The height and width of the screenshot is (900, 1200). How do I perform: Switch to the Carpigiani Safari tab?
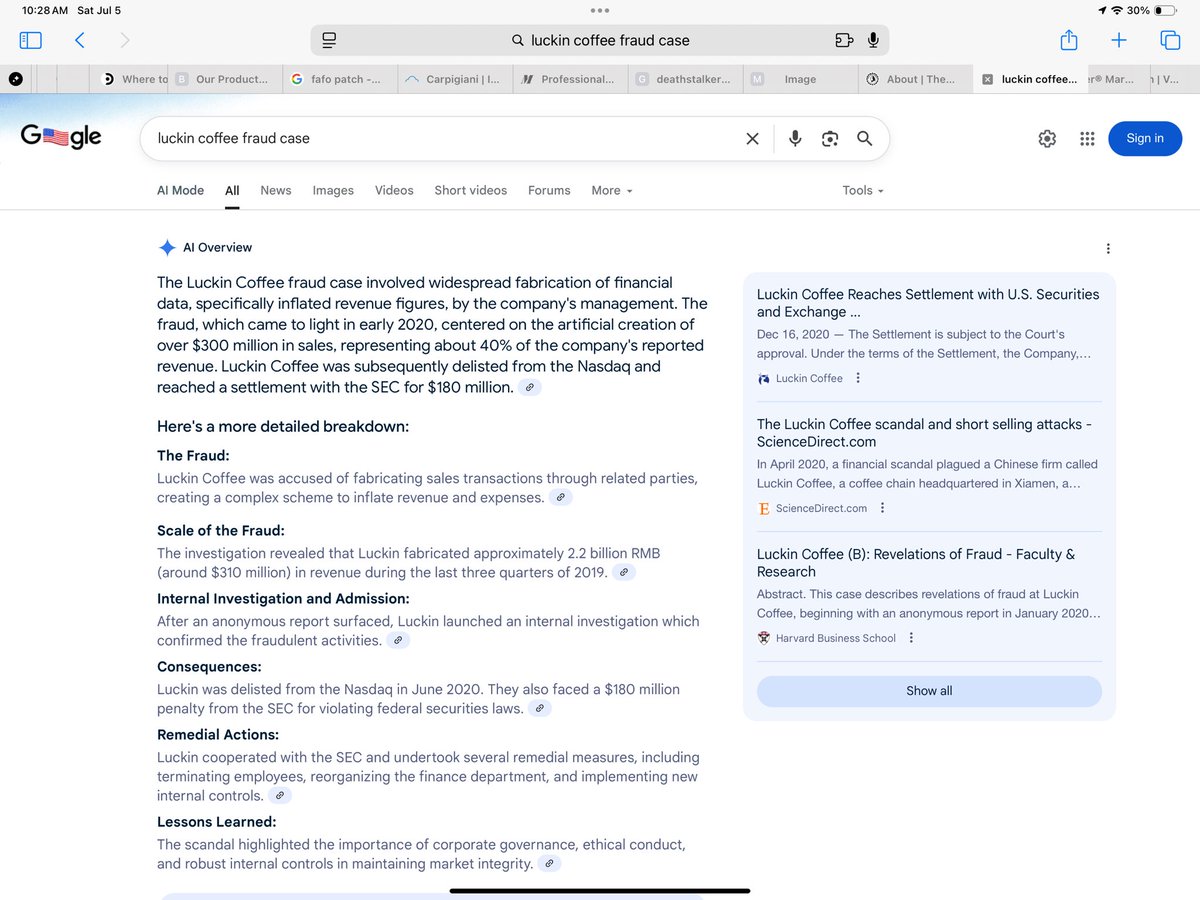455,79
